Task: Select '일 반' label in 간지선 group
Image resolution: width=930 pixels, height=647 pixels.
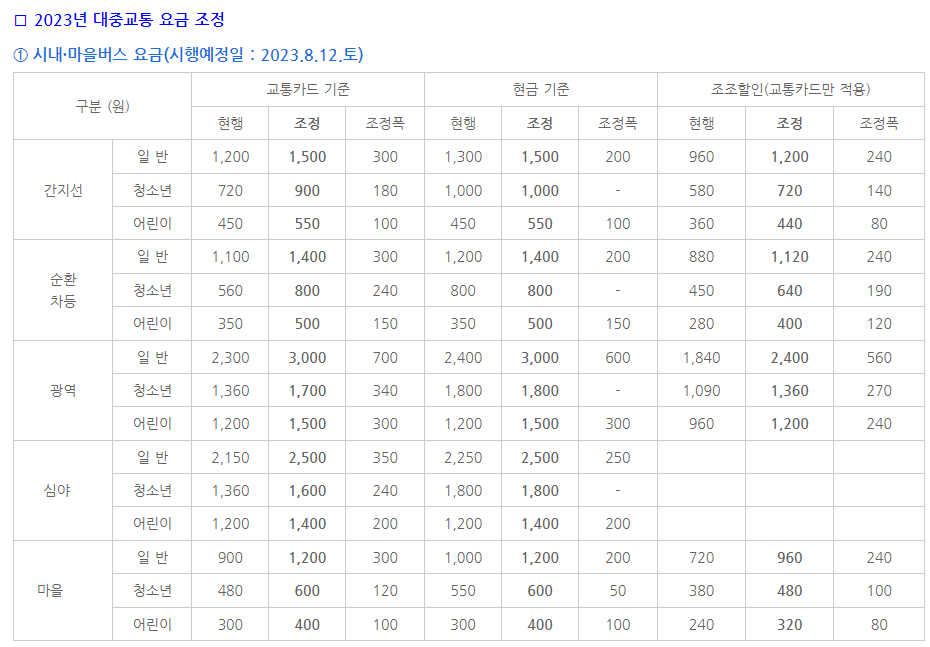Action: pyautogui.click(x=152, y=157)
